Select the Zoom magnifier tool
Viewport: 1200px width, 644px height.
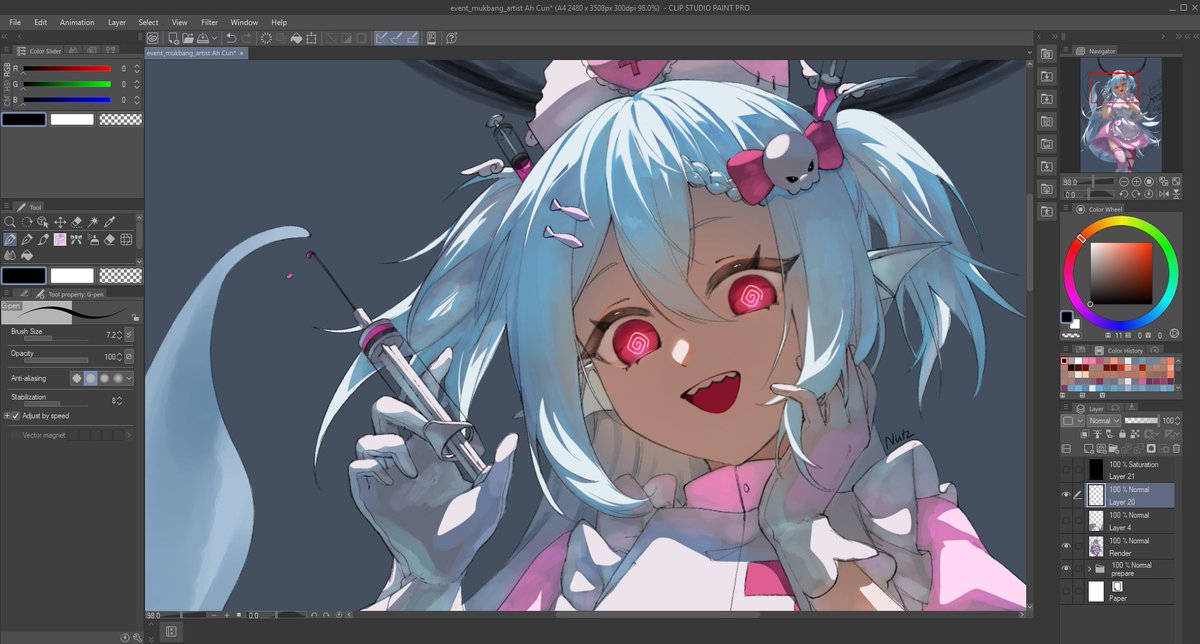pos(9,222)
